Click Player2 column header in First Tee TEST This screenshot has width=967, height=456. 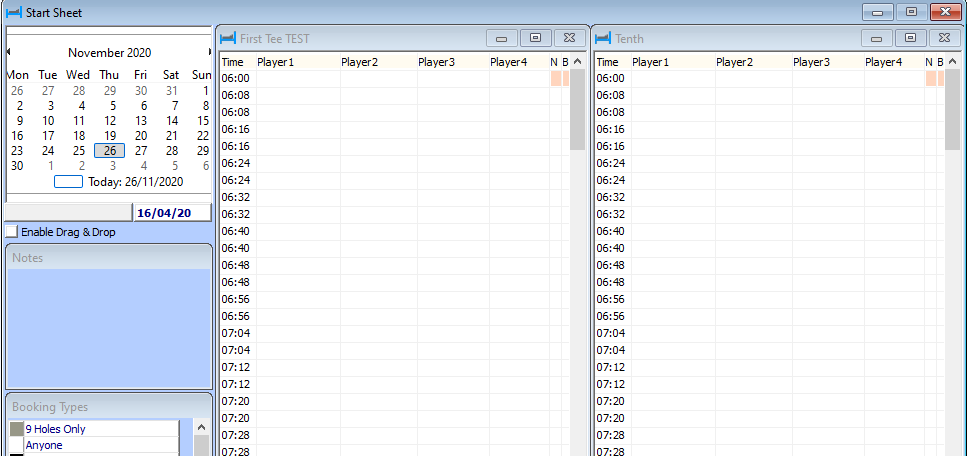click(x=379, y=62)
